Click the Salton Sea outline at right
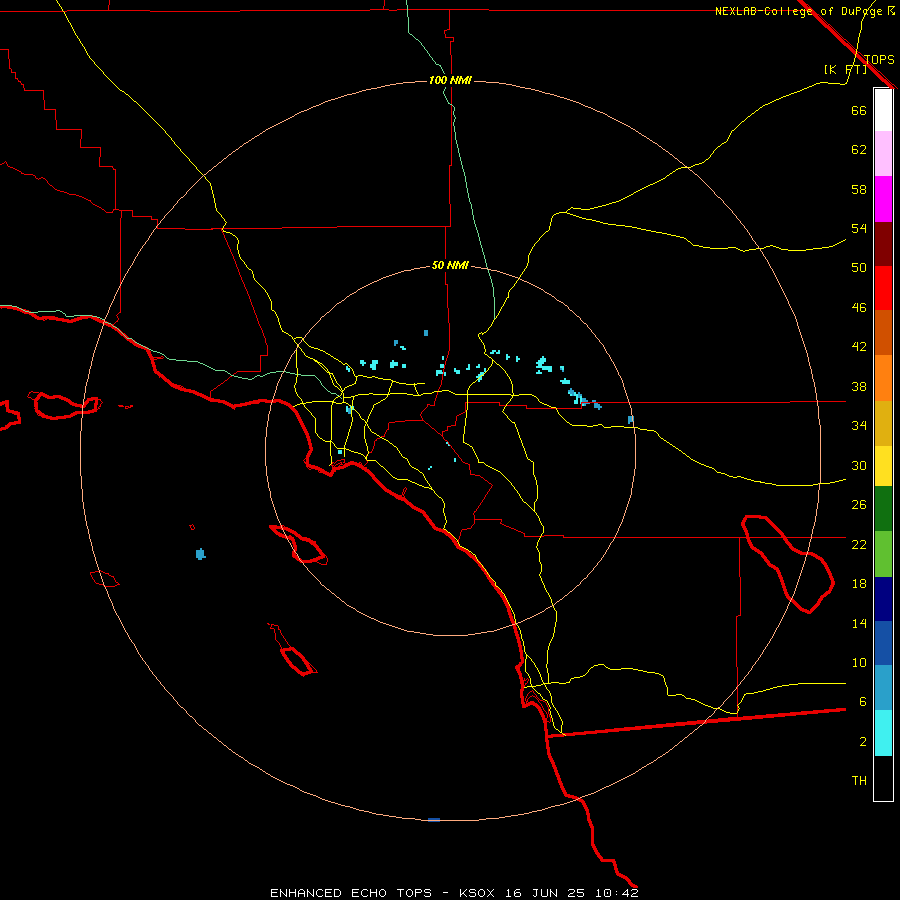 point(788,564)
